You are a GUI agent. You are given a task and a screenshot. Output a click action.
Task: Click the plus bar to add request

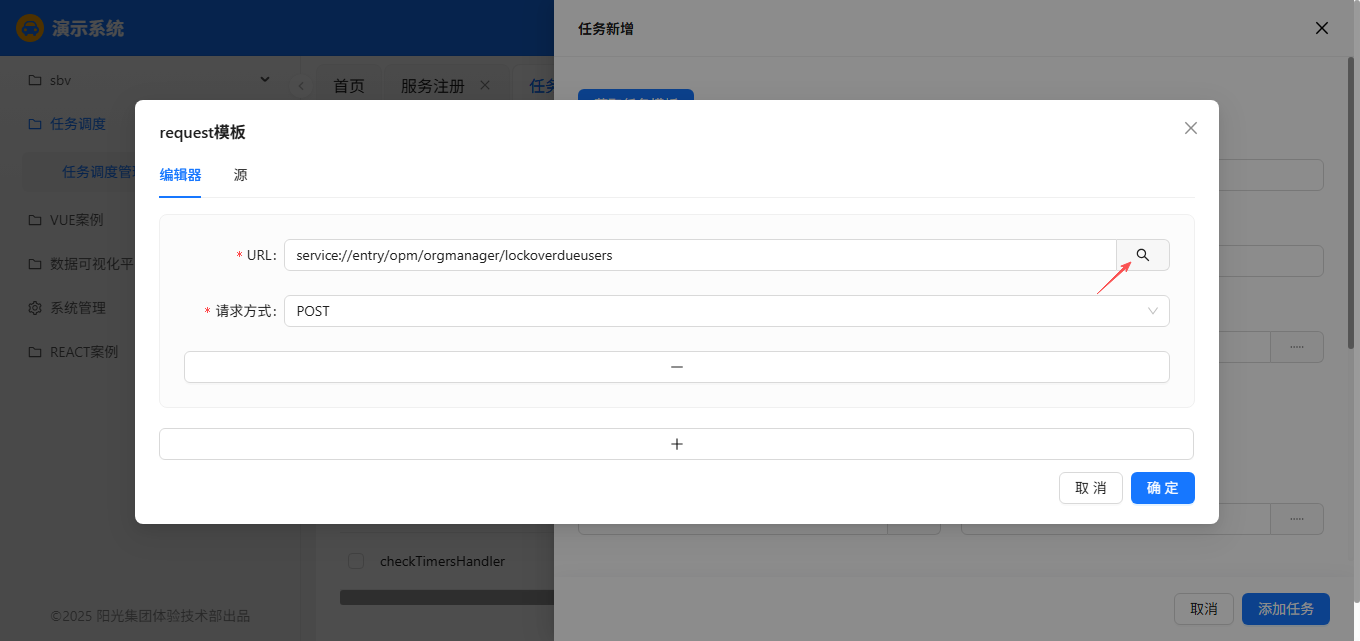676,444
